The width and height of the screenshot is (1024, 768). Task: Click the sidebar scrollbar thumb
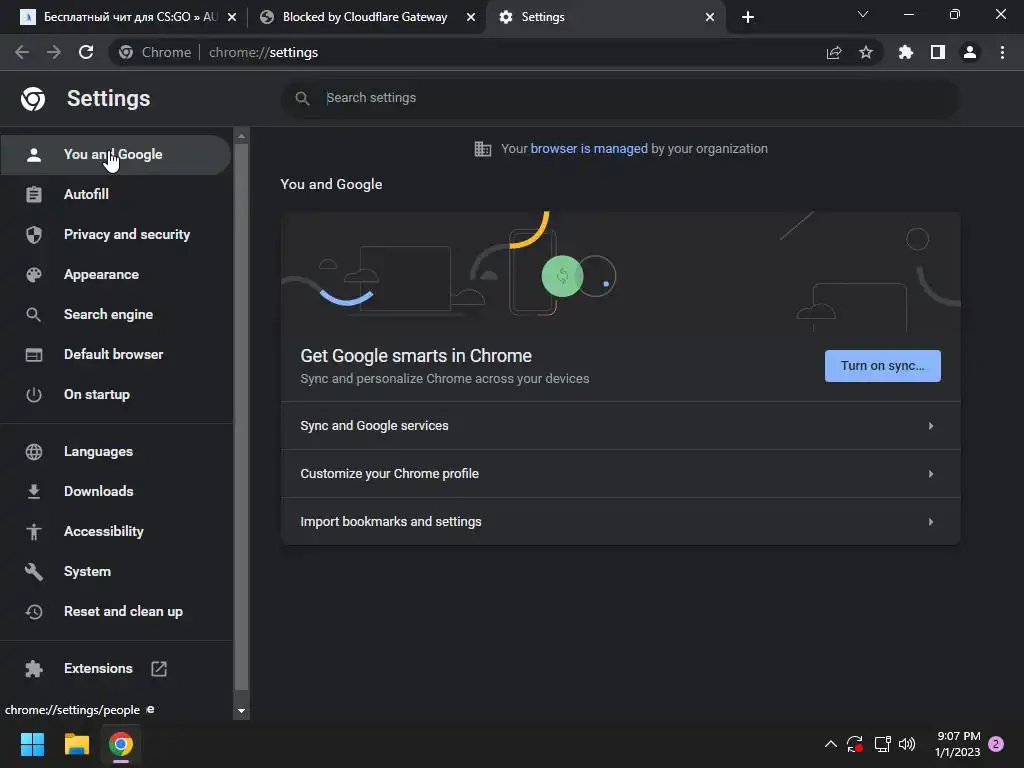click(x=242, y=417)
